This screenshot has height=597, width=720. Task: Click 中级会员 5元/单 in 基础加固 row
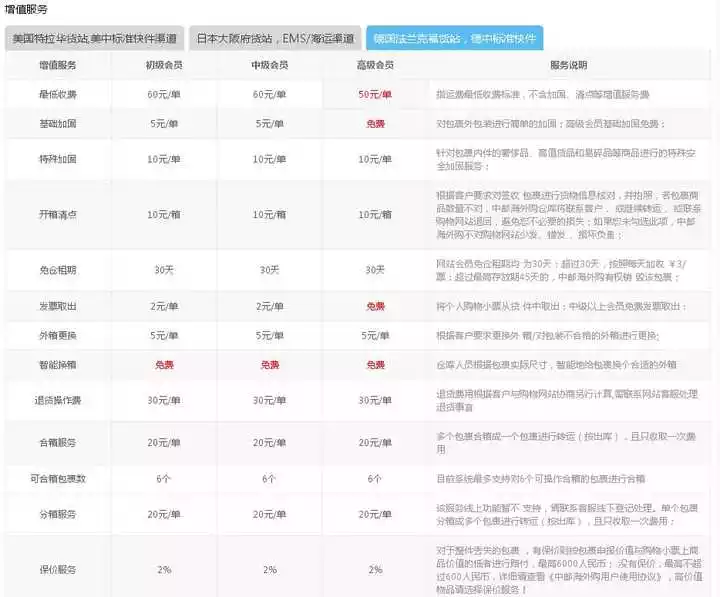270,124
